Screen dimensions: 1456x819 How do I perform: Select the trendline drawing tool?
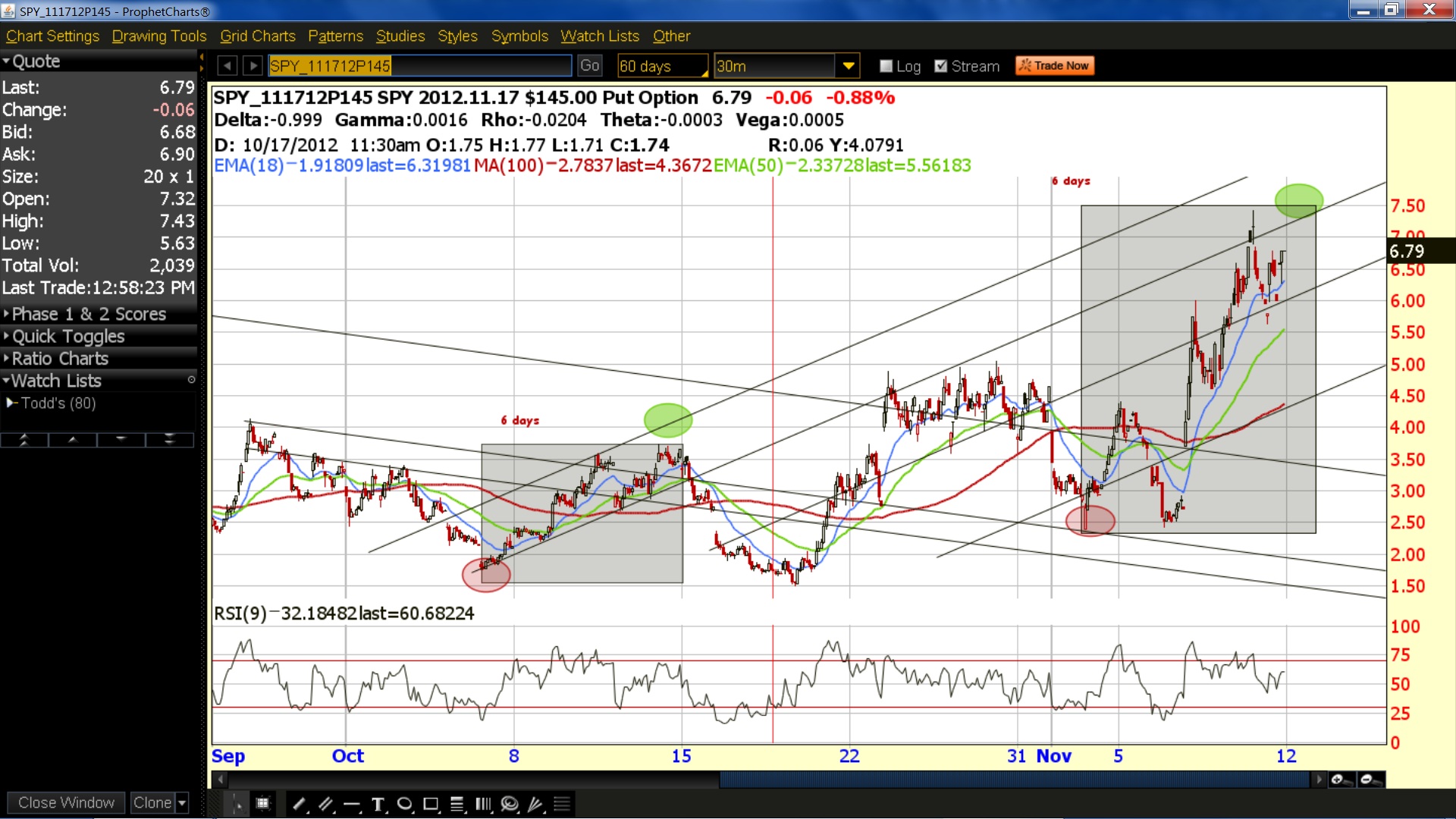[300, 805]
